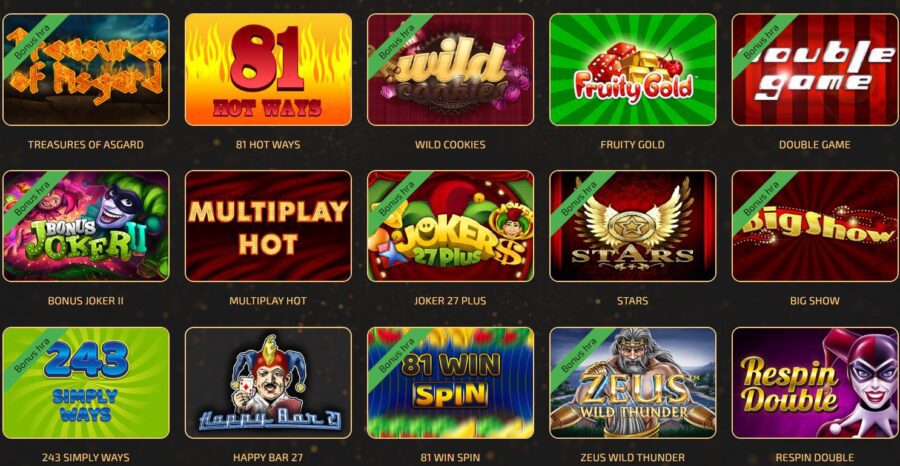
Task: Click the WILD COOKIES text label
Action: (x=450, y=145)
